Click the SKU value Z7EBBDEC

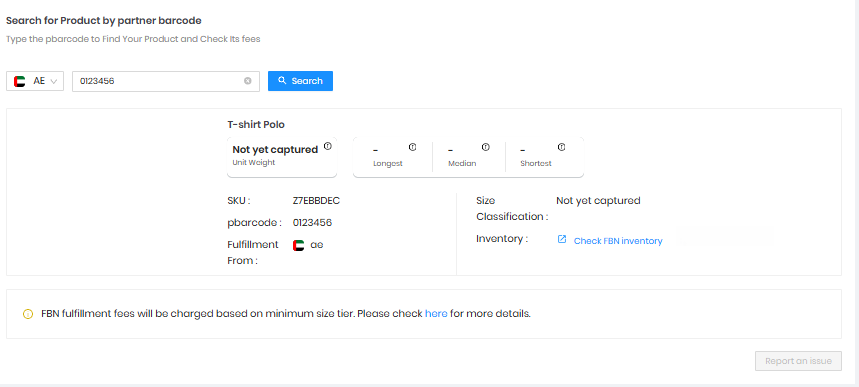[x=316, y=201]
